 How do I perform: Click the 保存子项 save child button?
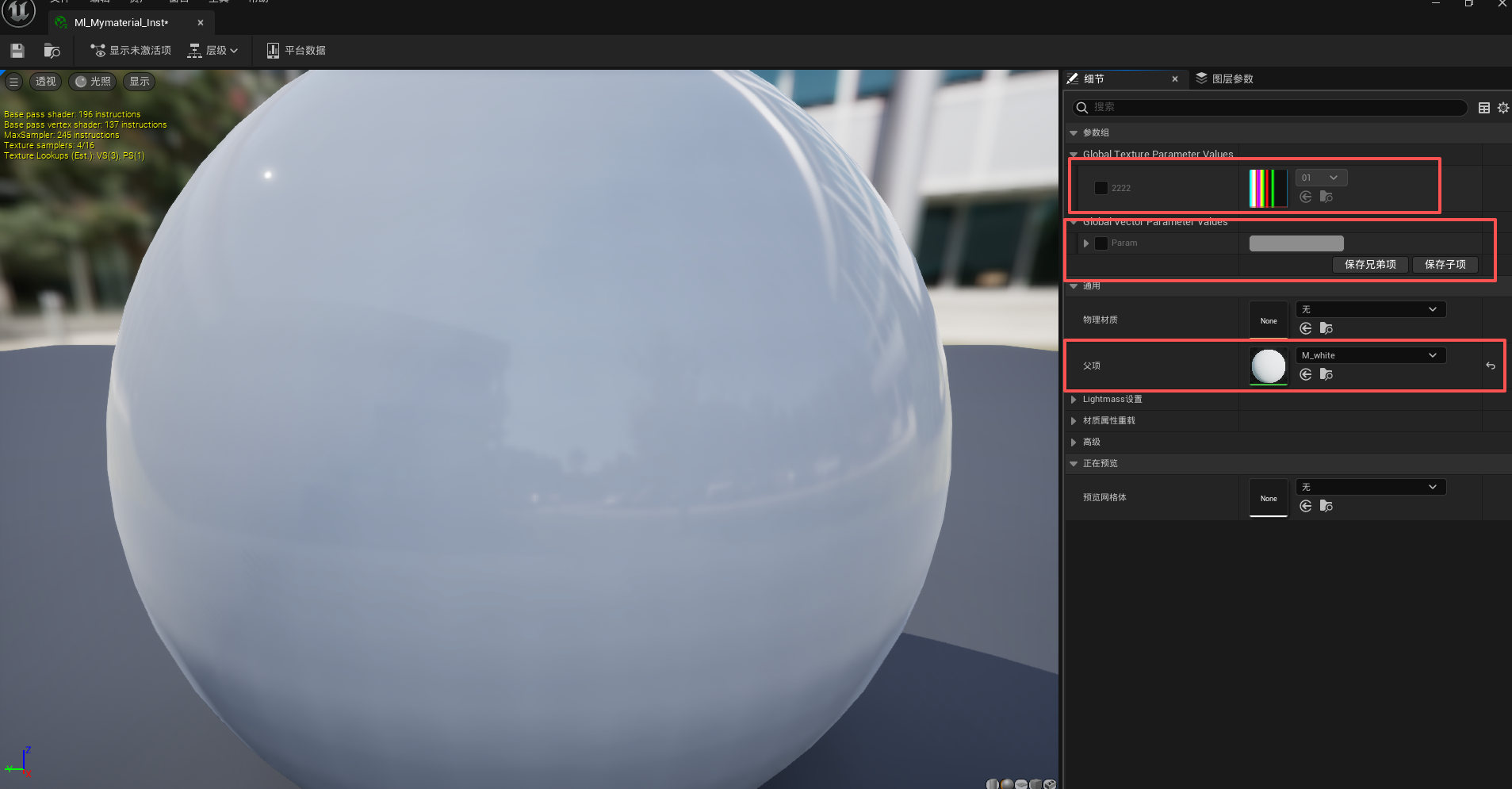(x=1445, y=265)
